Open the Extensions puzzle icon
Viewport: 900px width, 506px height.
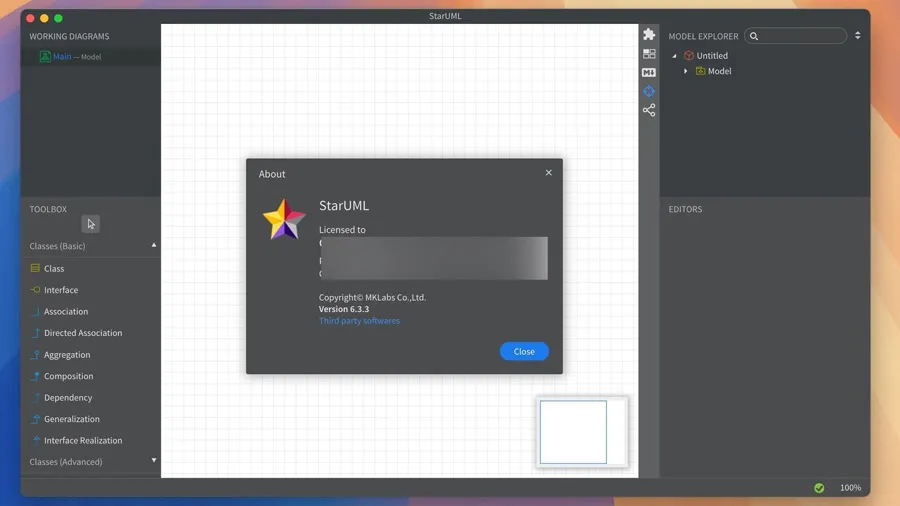coord(649,35)
